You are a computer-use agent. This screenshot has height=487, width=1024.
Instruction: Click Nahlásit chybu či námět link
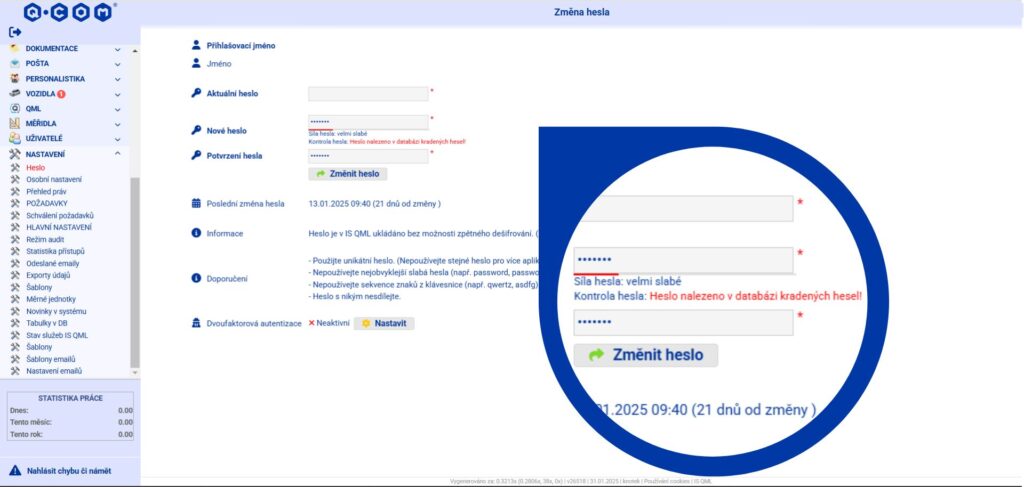69,469
